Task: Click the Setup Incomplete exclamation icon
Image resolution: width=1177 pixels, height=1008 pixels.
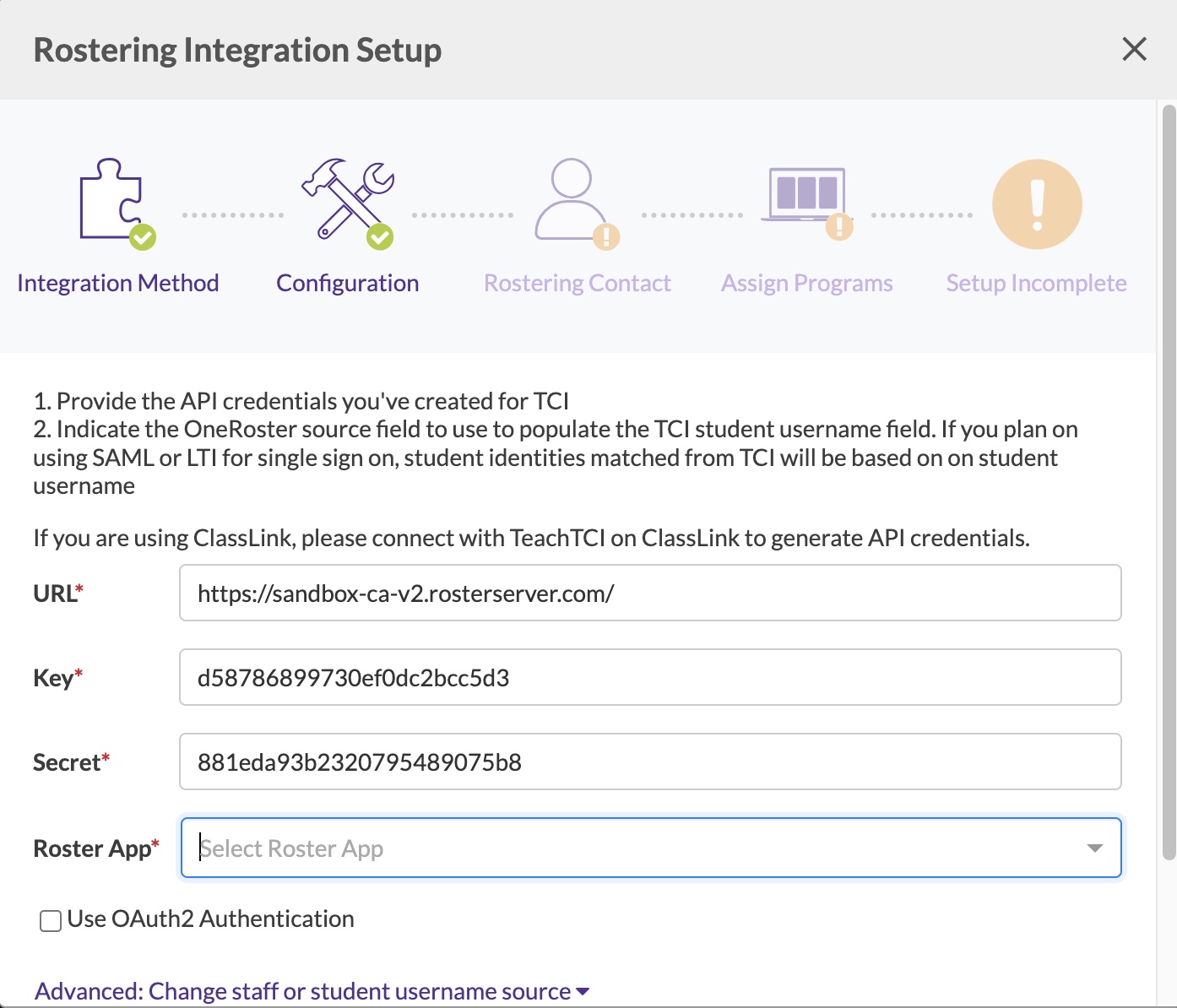Action: tap(1037, 203)
